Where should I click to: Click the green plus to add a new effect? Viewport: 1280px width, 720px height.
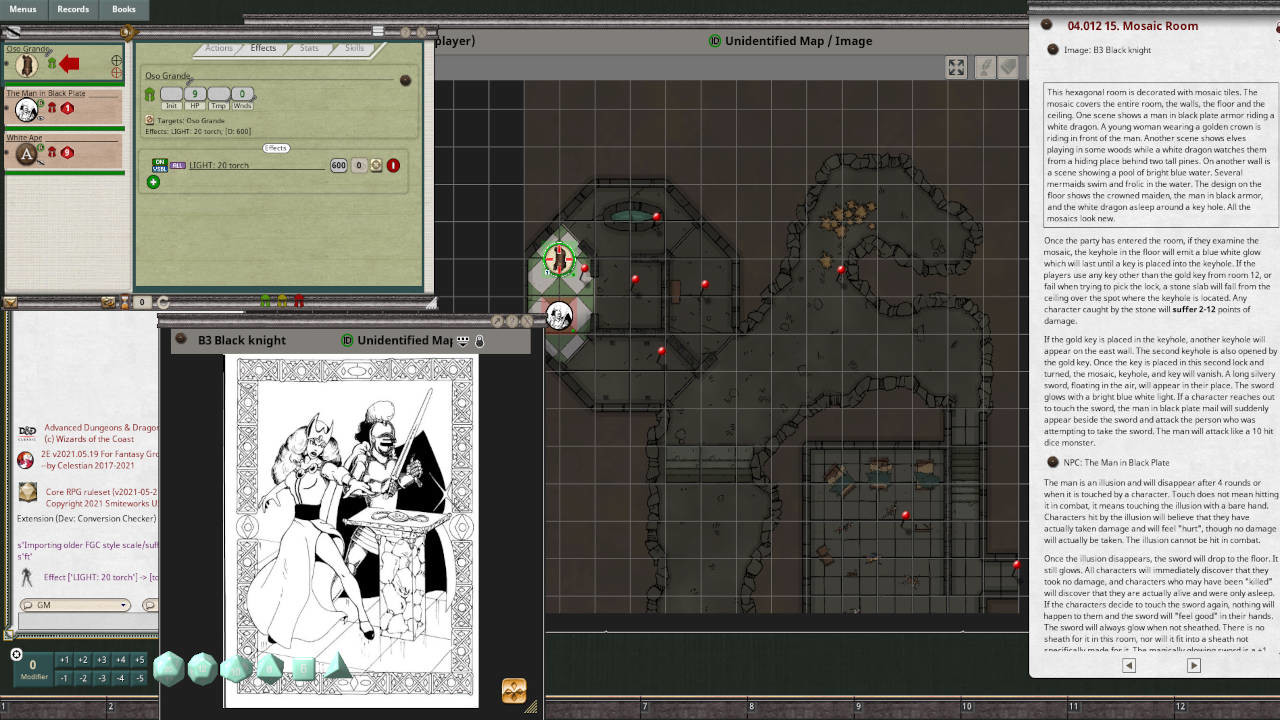(x=153, y=182)
